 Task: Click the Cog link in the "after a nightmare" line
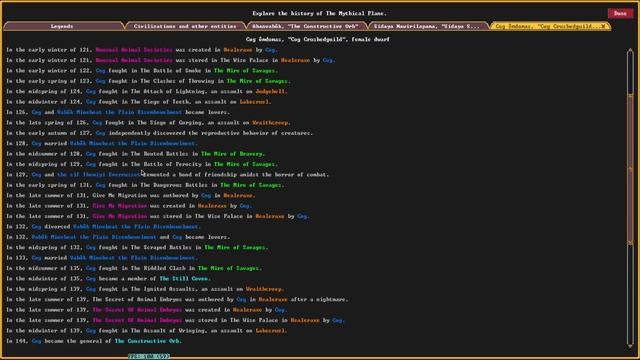coord(241,300)
